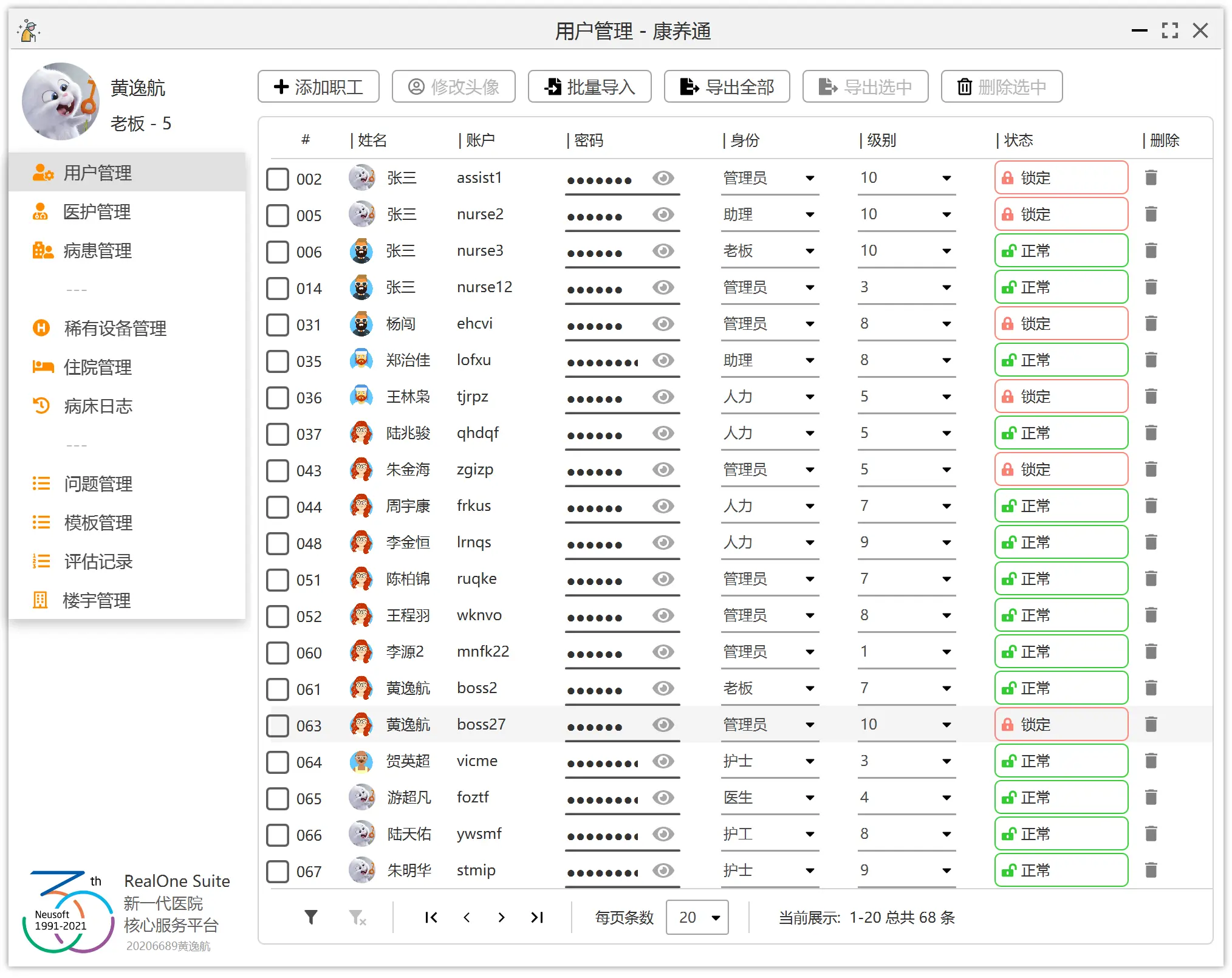1232x978 pixels.
Task: Click the 添加职工 button
Action: click(x=318, y=87)
